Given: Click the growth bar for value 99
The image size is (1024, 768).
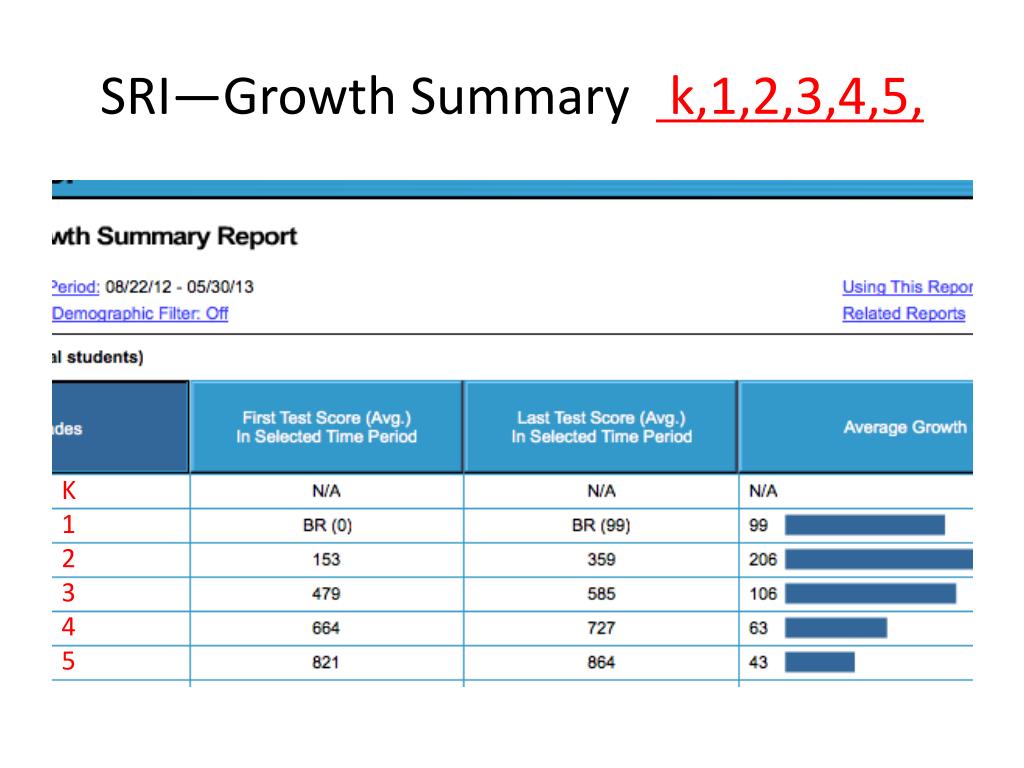Looking at the screenshot, I should (865, 525).
